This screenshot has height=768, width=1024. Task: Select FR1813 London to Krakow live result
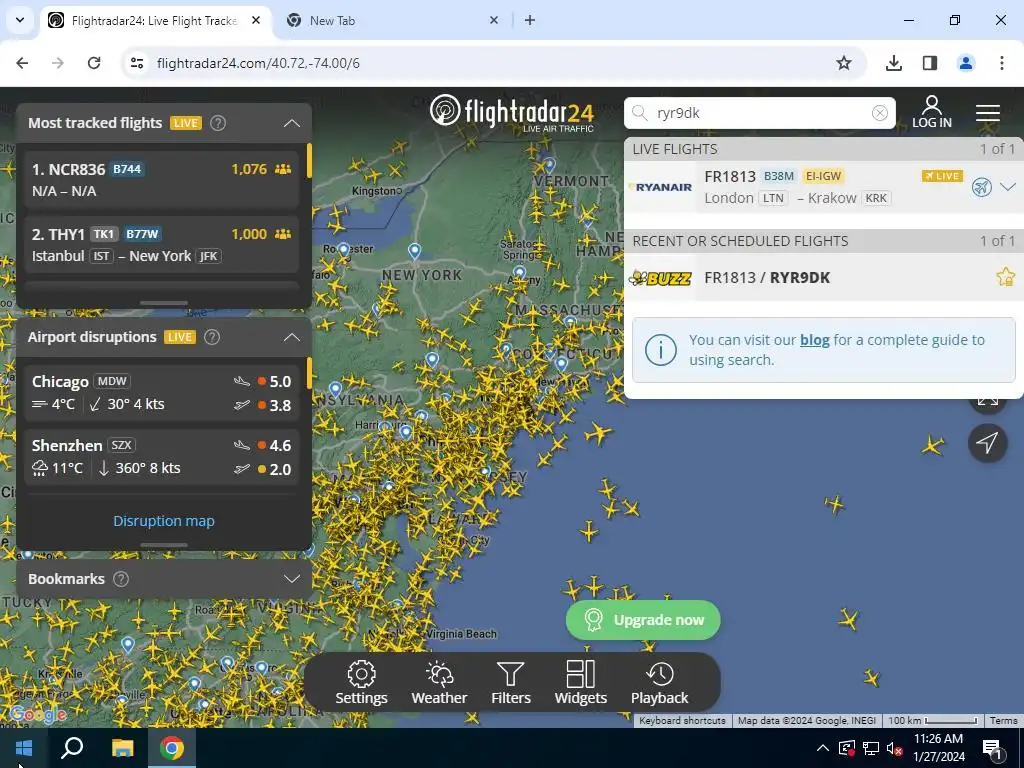(x=824, y=187)
